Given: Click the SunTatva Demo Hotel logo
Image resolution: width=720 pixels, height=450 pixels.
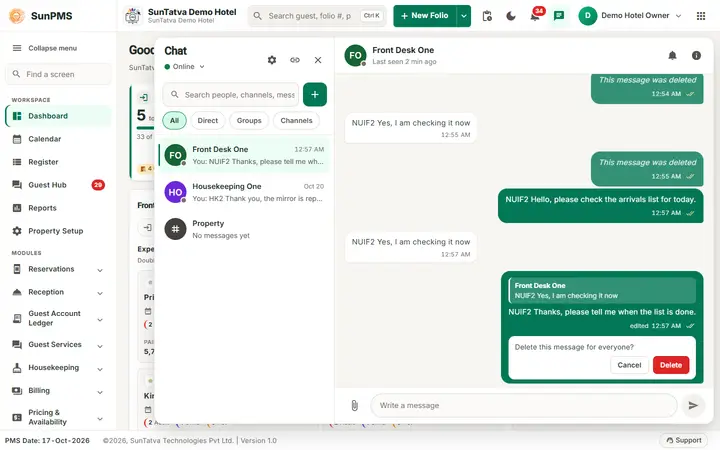Looking at the screenshot, I should 133,16.
